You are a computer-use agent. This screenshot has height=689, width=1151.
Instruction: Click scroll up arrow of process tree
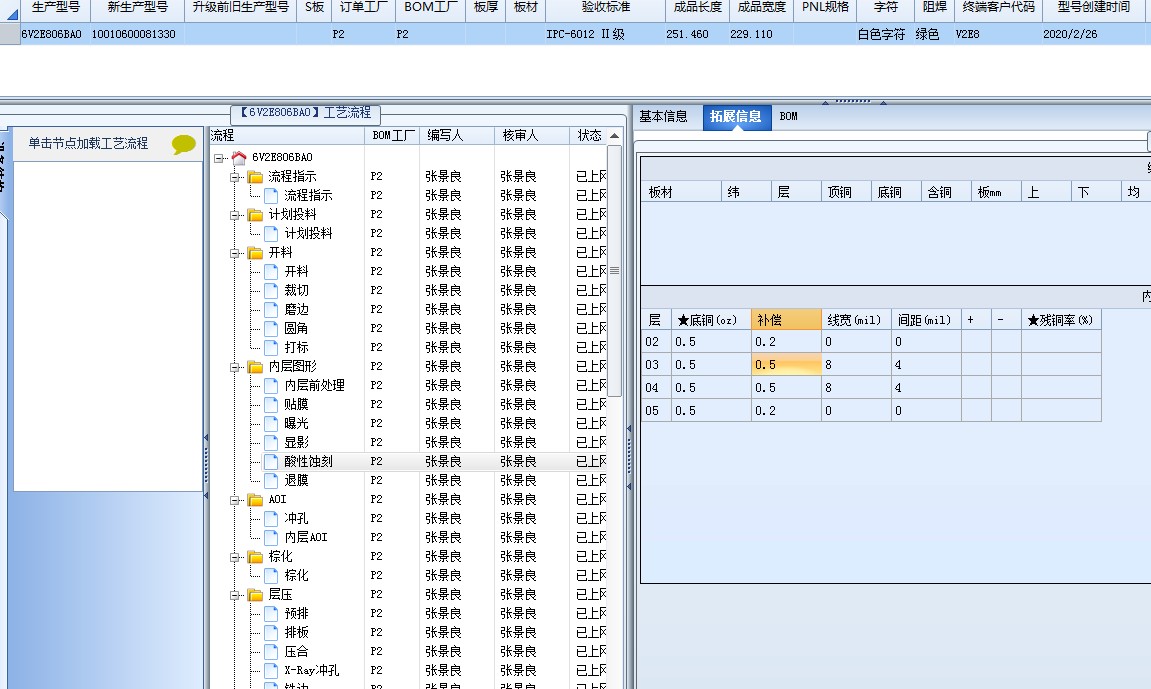[x=614, y=136]
